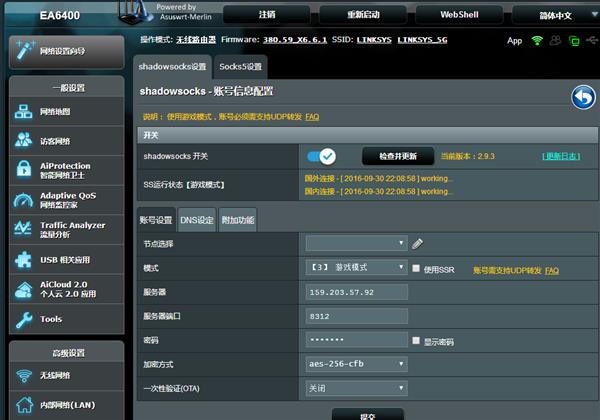Viewport: 600px width, 420px height.
Task: Click the LINKSYS_5G SSID link
Action: click(422, 40)
